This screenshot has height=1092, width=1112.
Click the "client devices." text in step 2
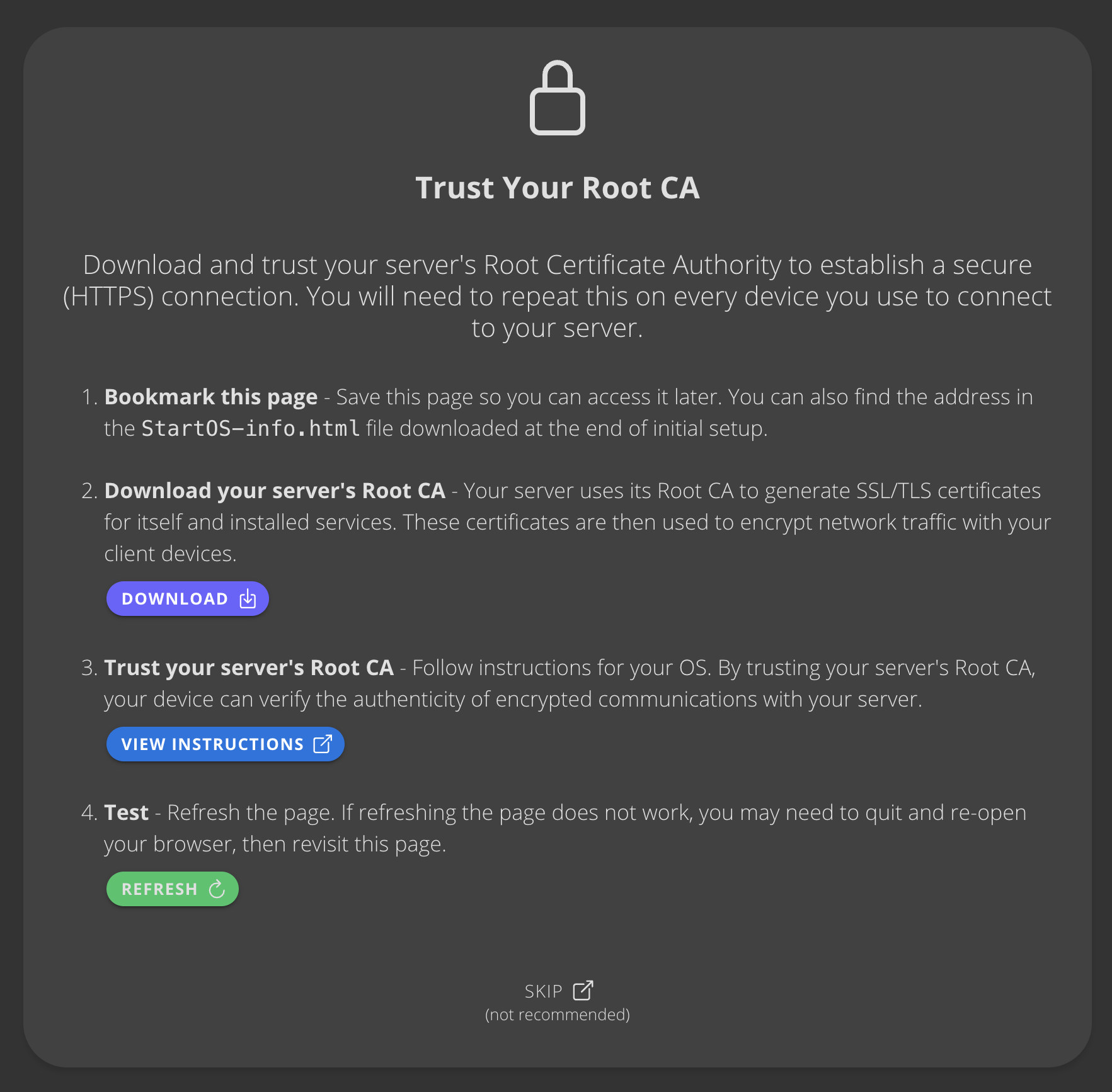(170, 554)
